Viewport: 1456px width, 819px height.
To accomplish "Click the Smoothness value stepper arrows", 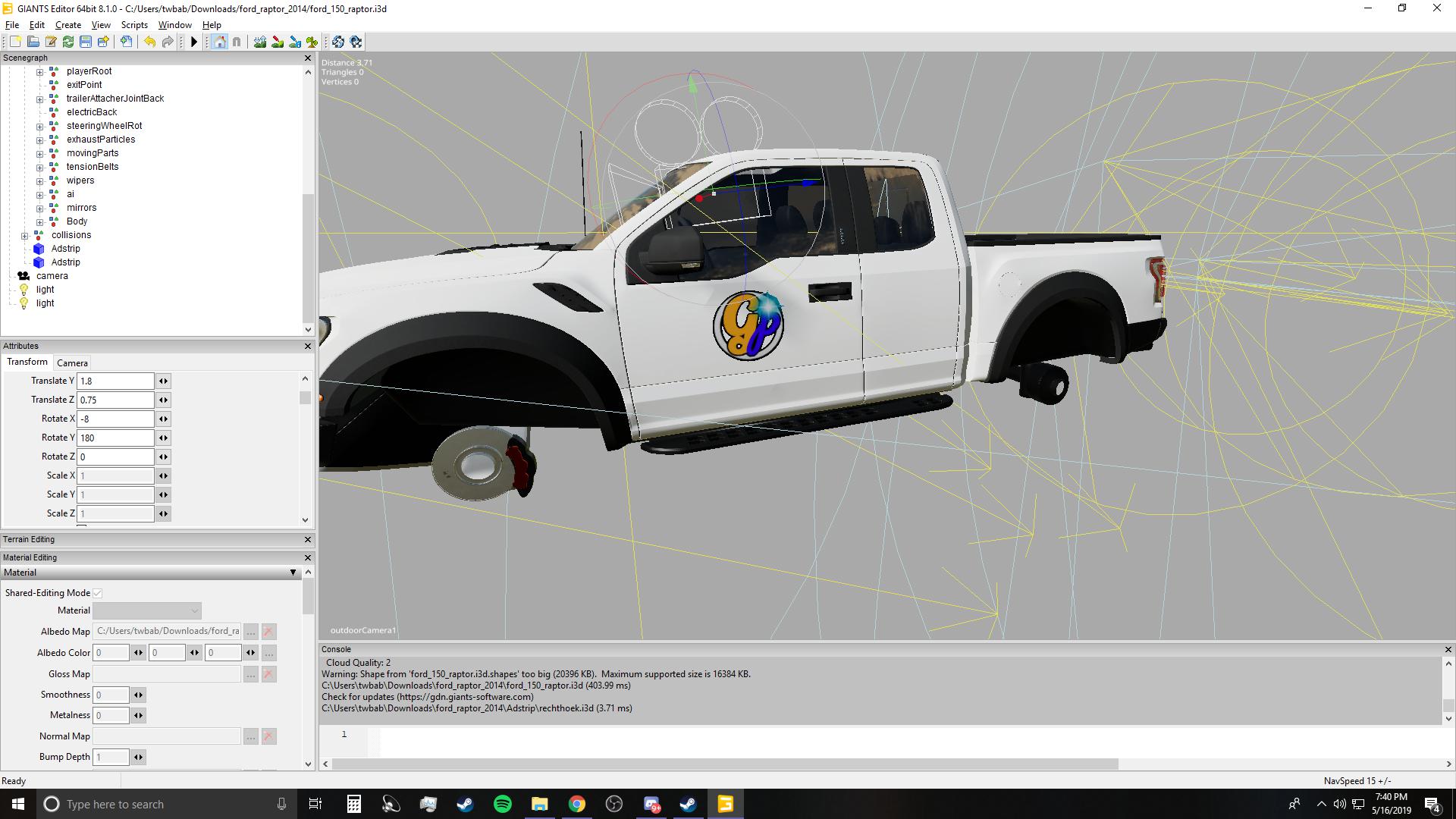I will [x=138, y=695].
